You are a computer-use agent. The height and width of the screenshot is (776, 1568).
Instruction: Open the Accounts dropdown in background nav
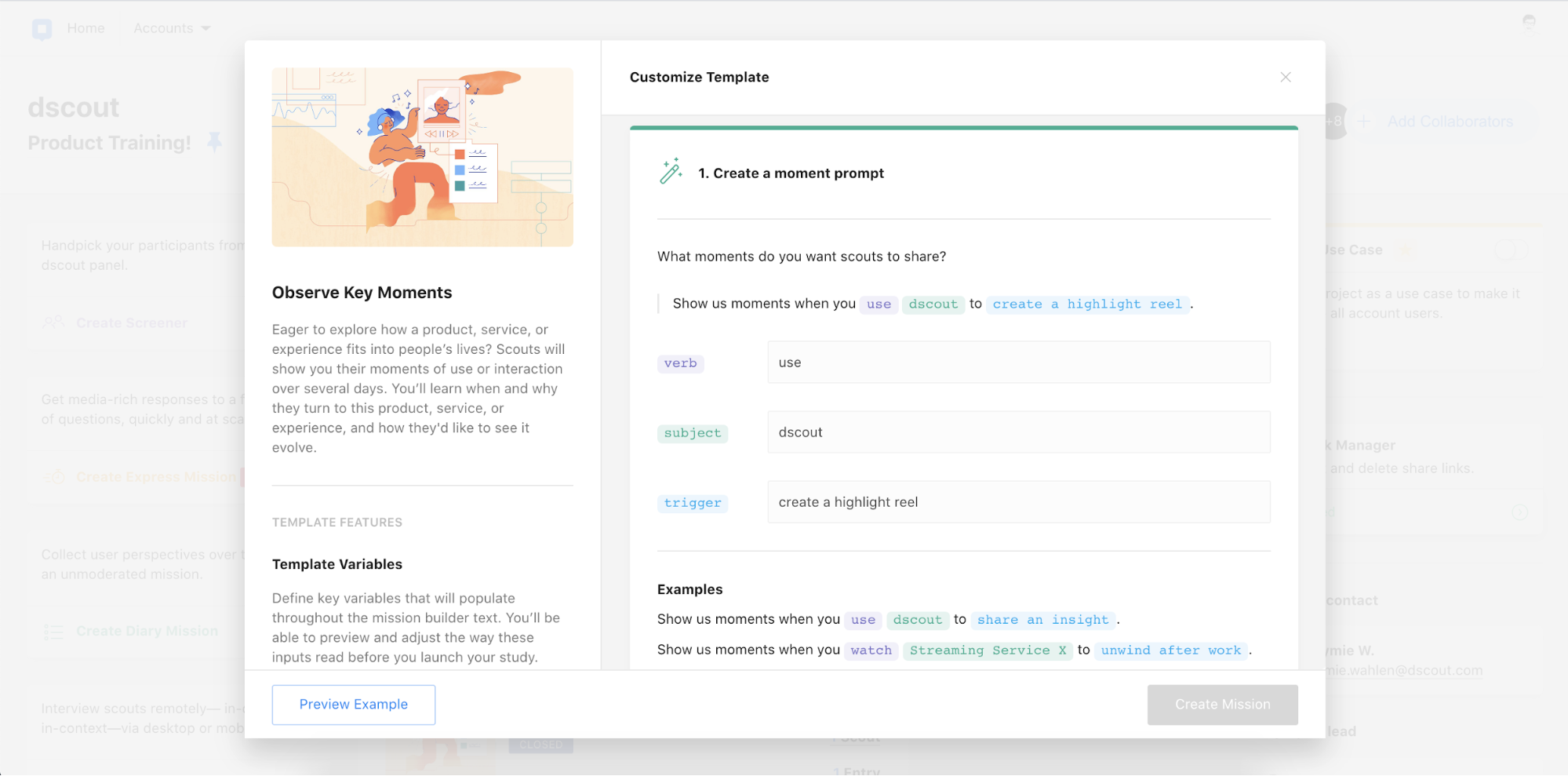(x=171, y=28)
